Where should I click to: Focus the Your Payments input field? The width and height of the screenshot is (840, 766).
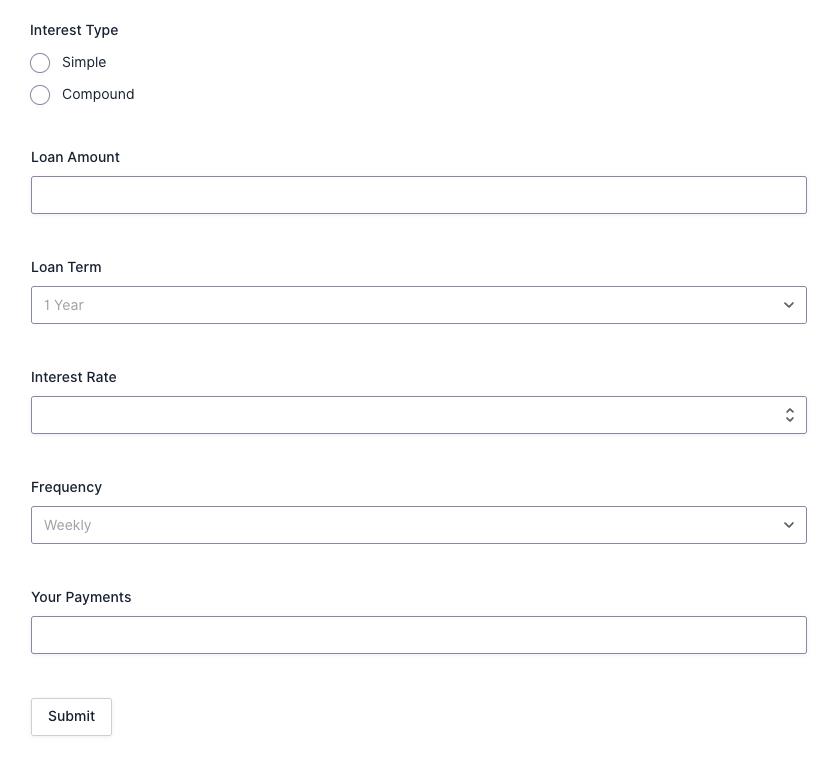coord(418,635)
